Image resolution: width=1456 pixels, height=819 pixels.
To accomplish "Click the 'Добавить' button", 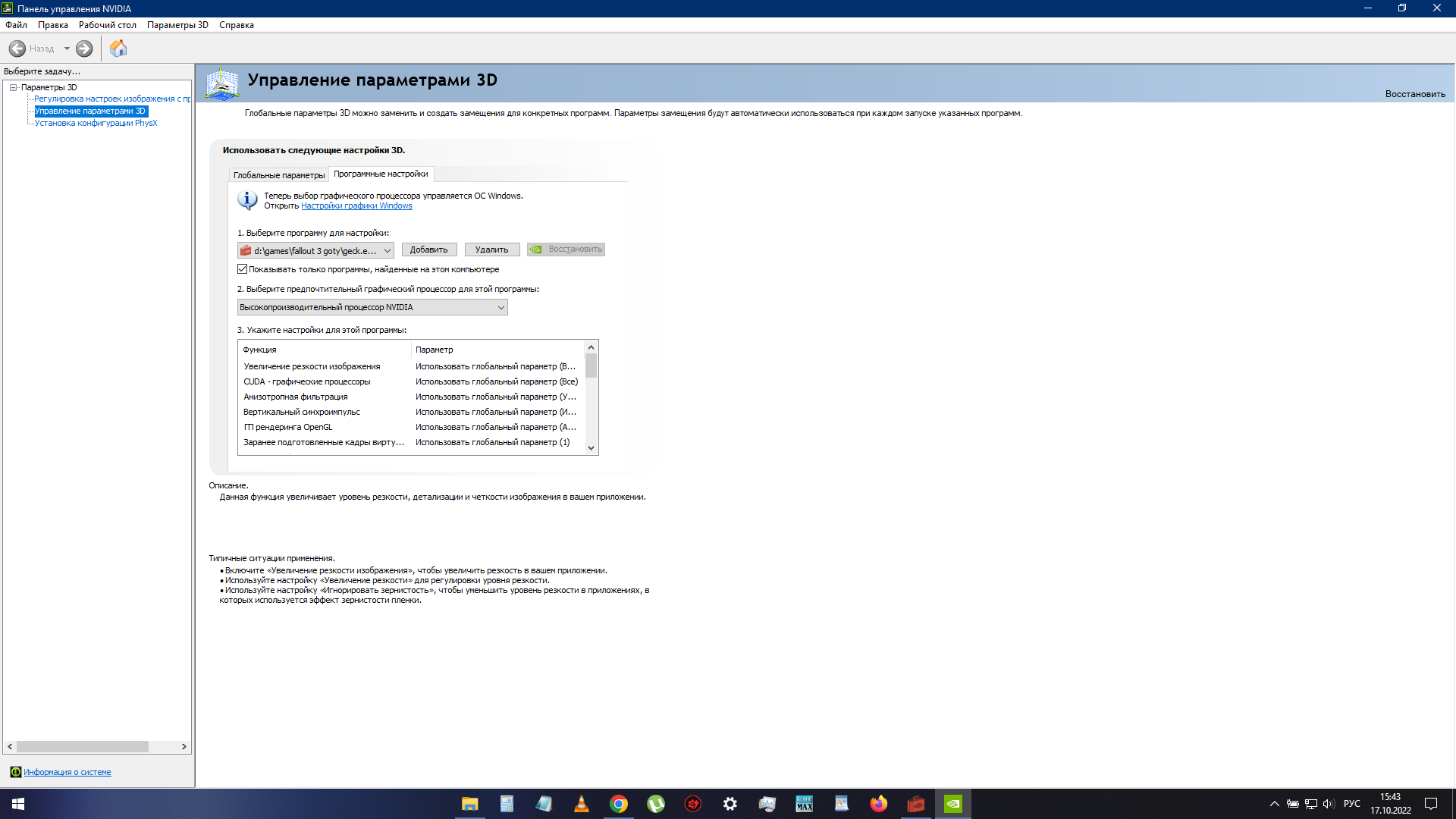I will coord(428,249).
